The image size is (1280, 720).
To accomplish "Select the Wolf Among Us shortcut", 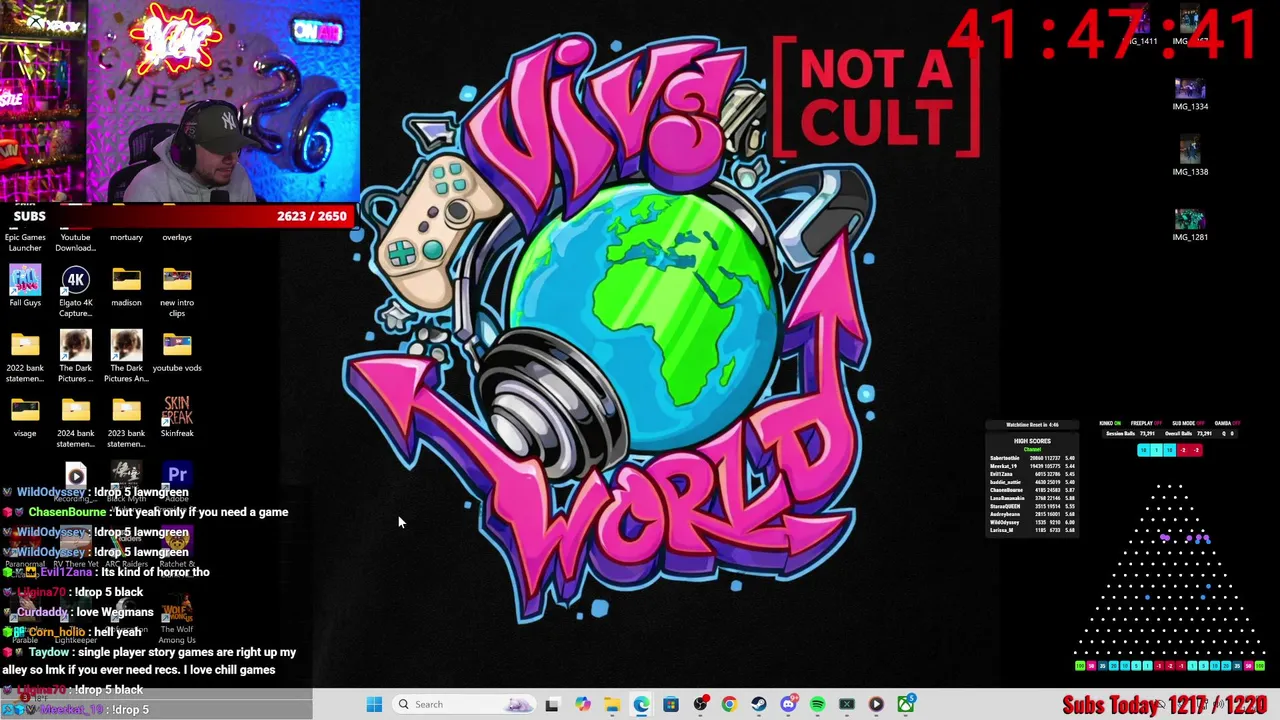I will [177, 620].
